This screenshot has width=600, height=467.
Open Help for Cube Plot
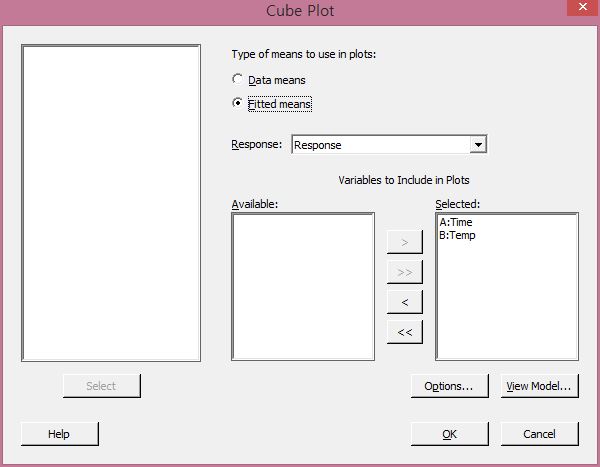[x=59, y=434]
